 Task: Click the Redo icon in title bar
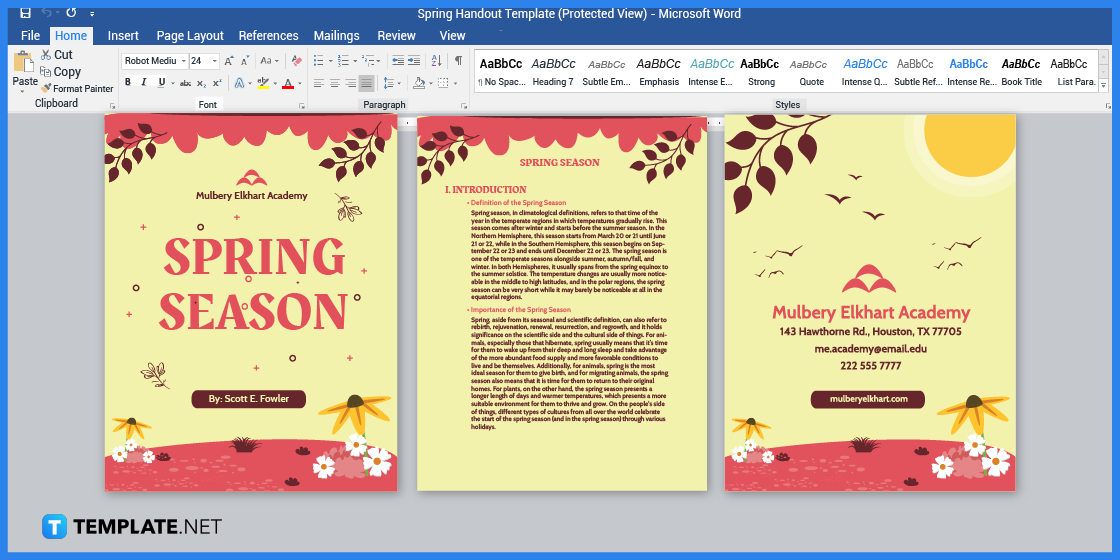pos(71,13)
